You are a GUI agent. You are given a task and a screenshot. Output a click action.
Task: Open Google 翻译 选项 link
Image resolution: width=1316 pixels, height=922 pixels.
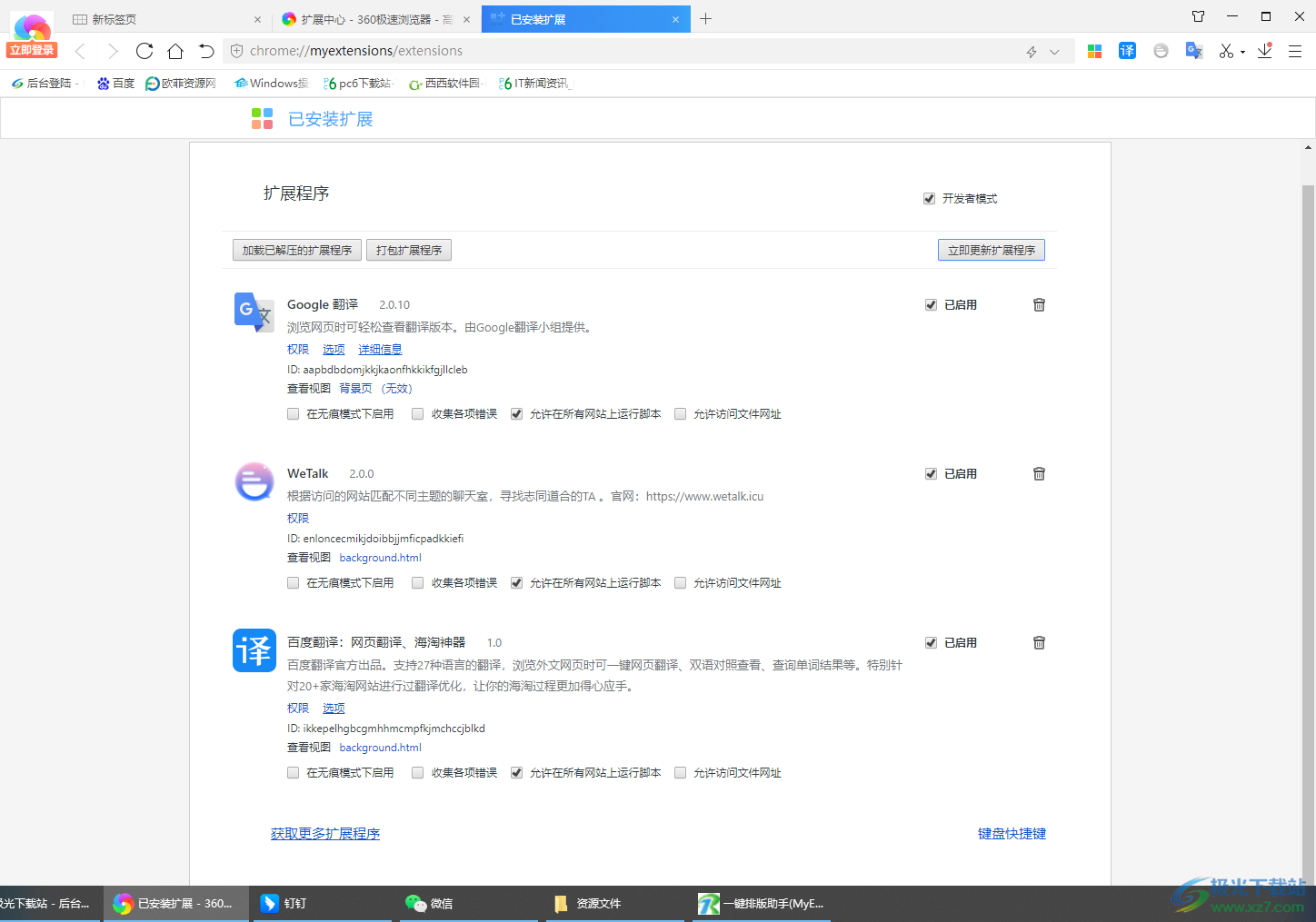[334, 350]
